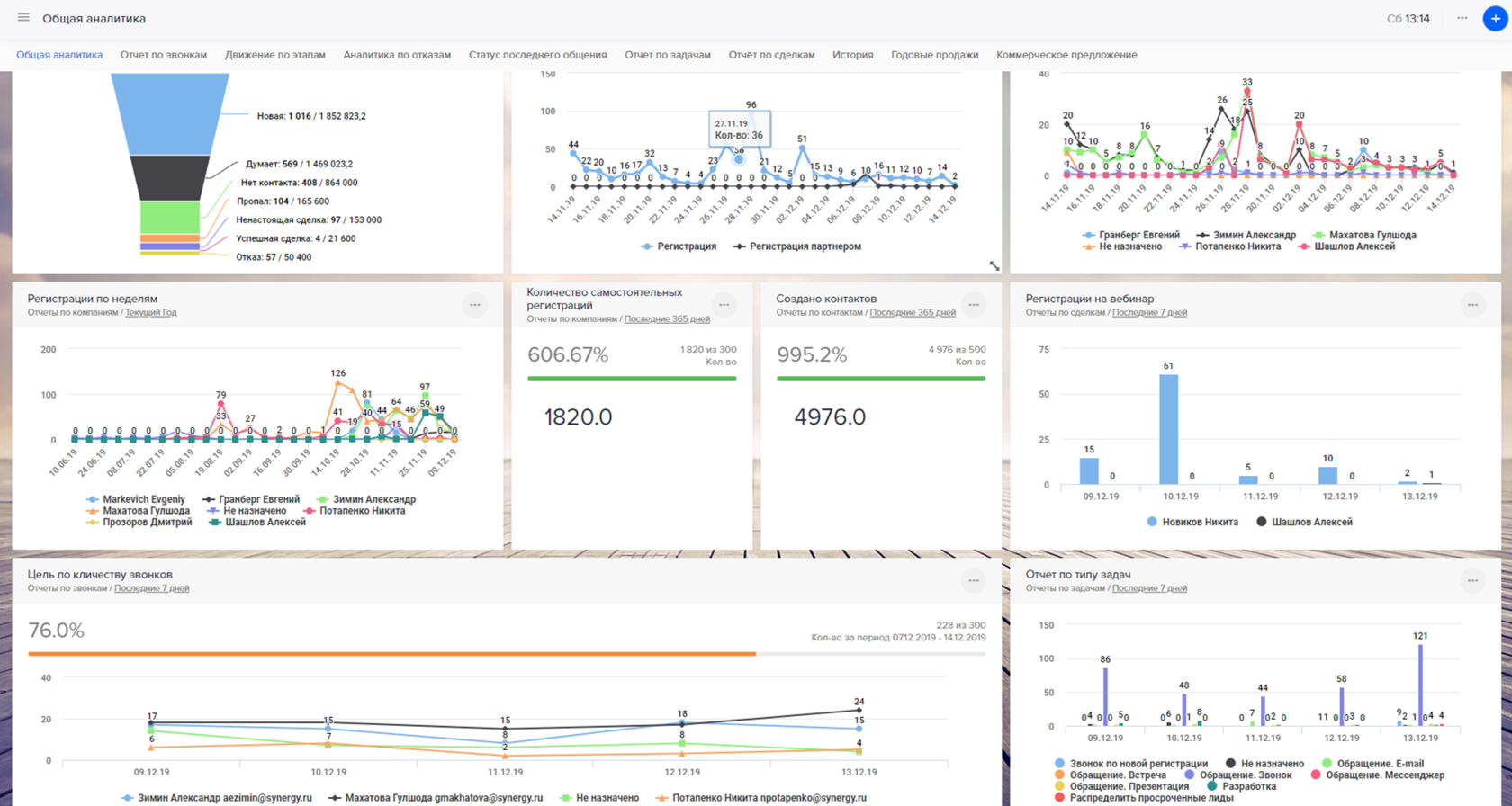Click the resize handle icon of registrations chart
The height and width of the screenshot is (806, 1512).
pyautogui.click(x=994, y=266)
